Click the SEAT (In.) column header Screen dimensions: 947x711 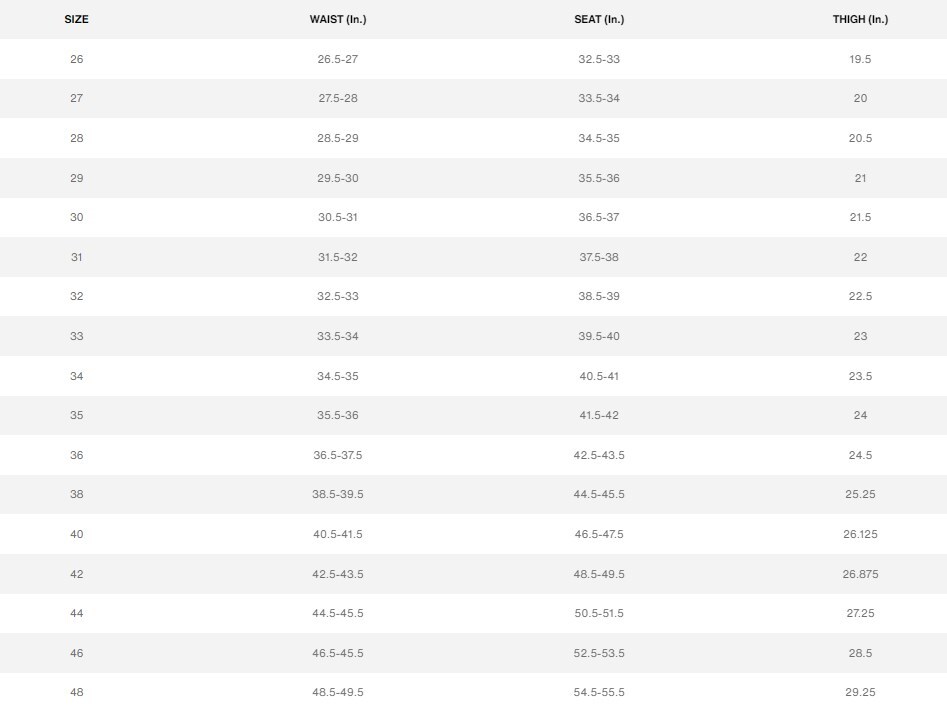click(598, 19)
